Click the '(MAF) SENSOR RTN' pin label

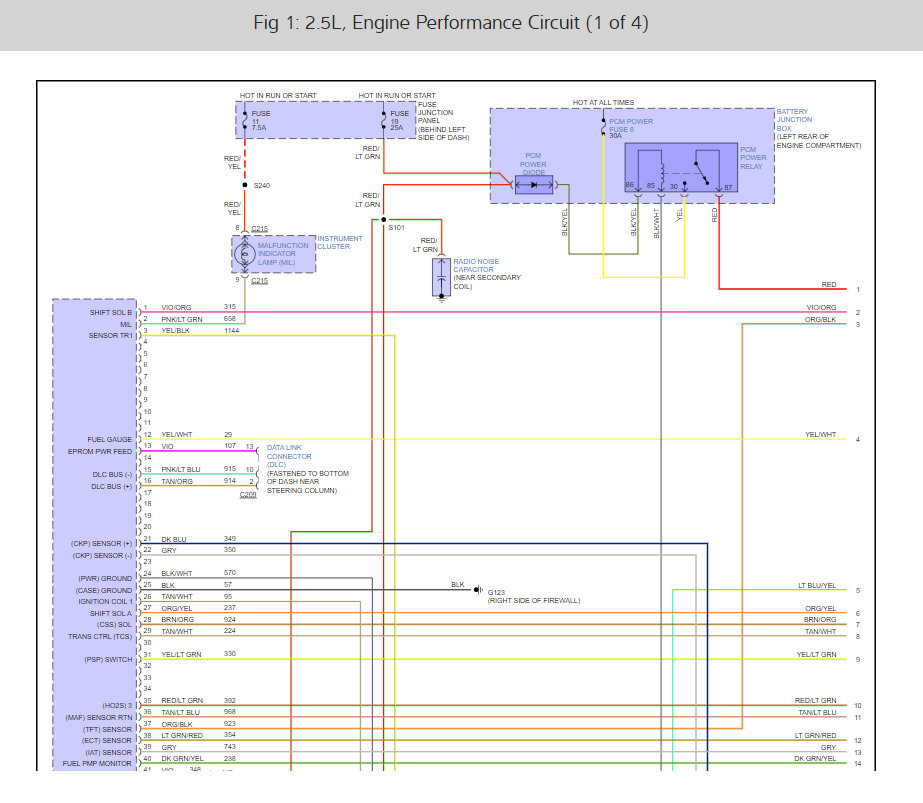click(99, 718)
